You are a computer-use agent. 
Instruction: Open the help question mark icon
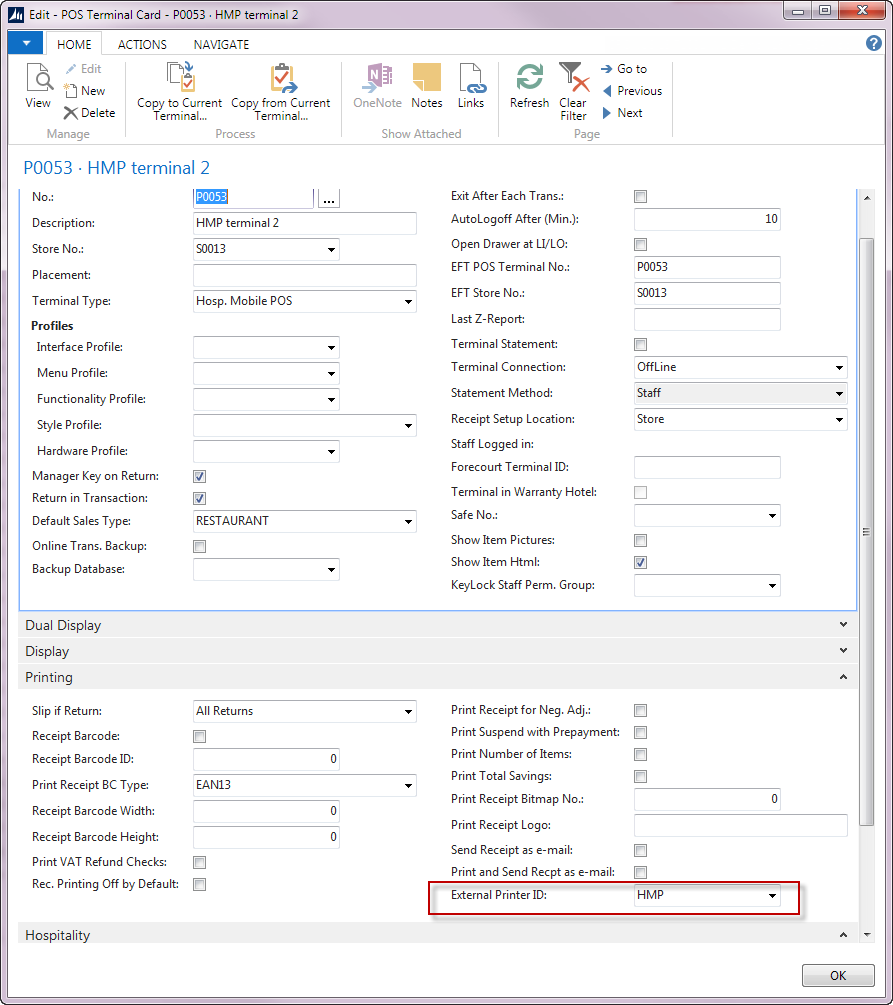click(x=873, y=43)
